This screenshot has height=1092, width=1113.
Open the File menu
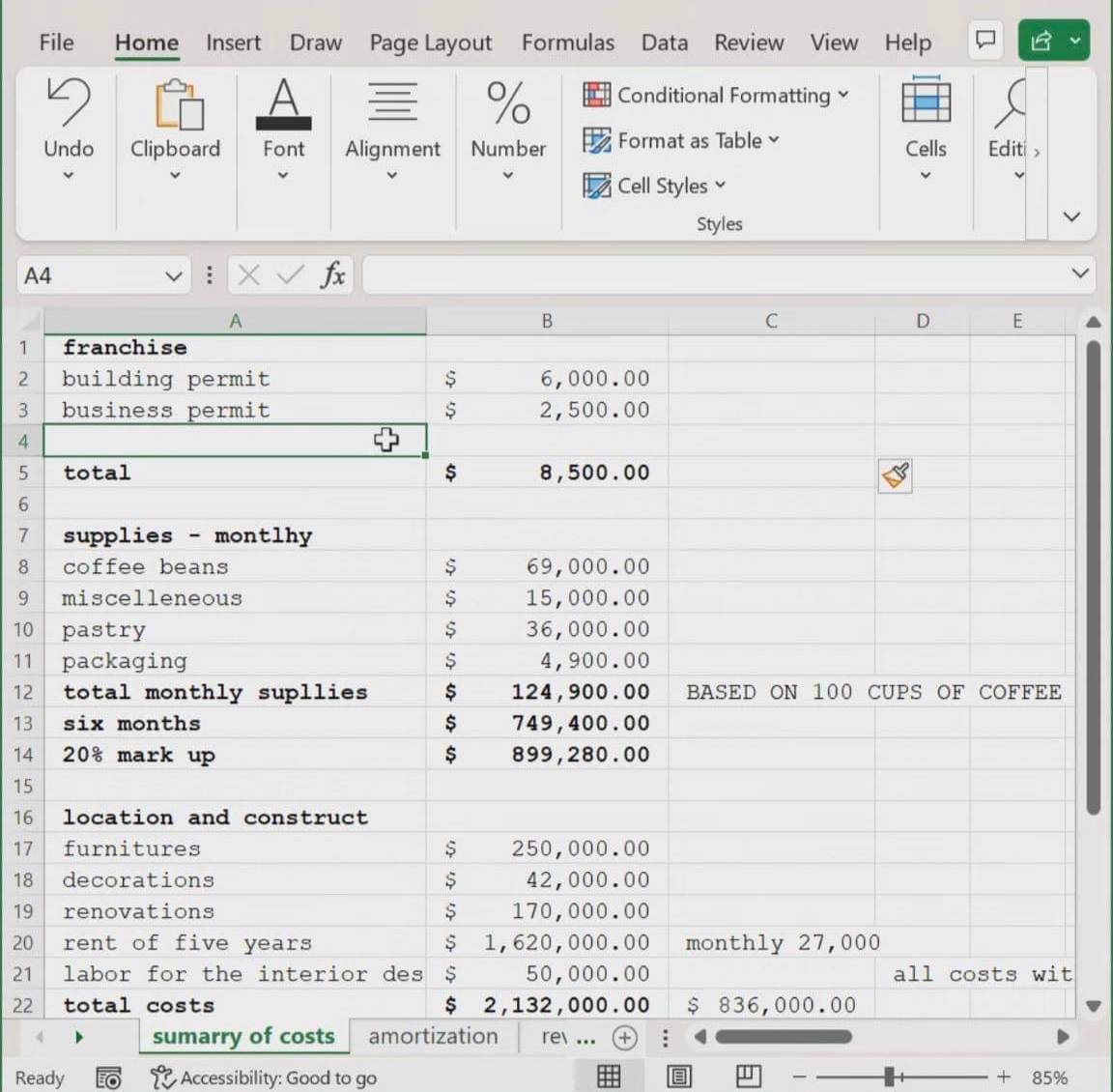(56, 43)
